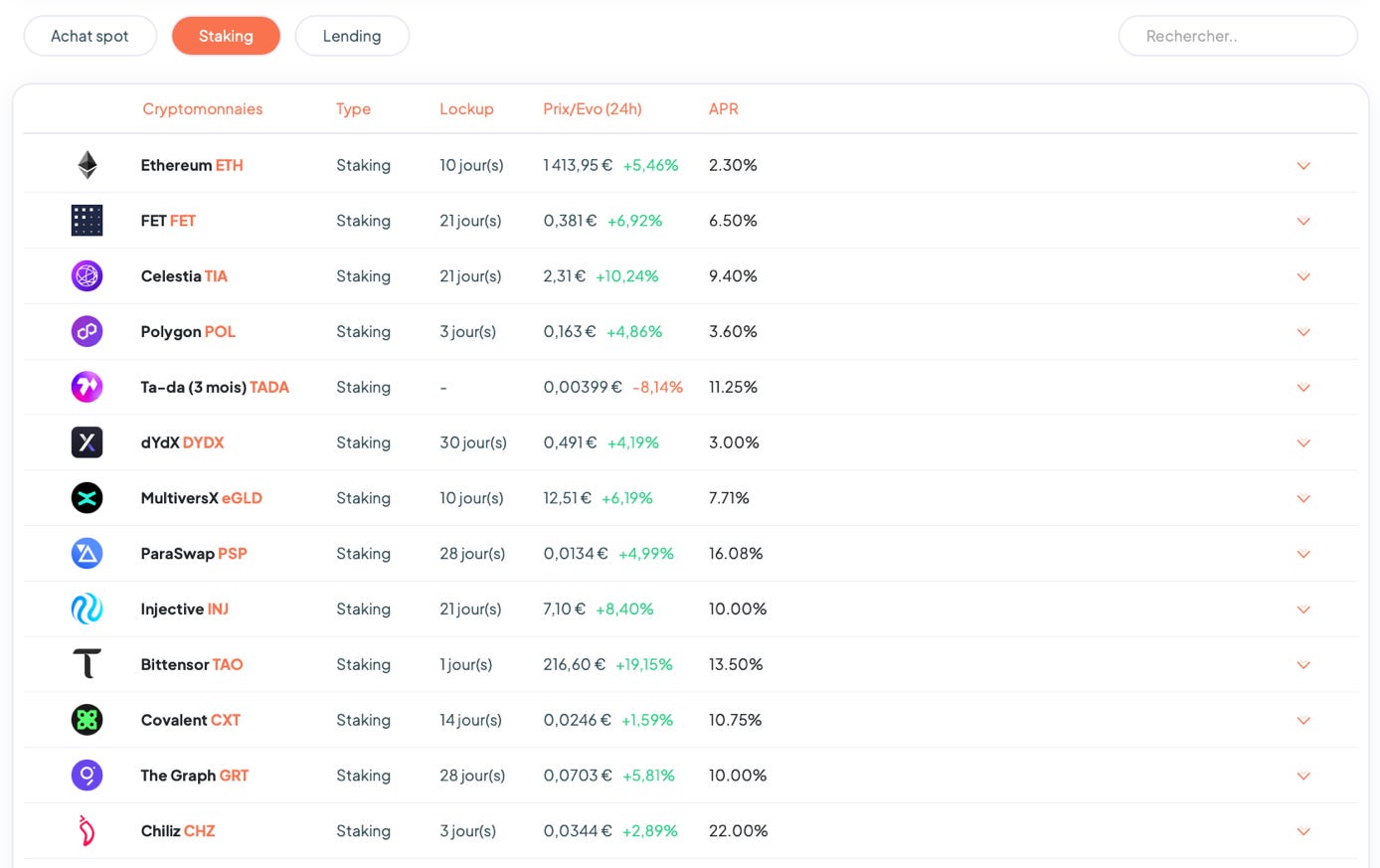Focus the Rechercher search field
Screen dimensions: 1380x868
click(1238, 36)
